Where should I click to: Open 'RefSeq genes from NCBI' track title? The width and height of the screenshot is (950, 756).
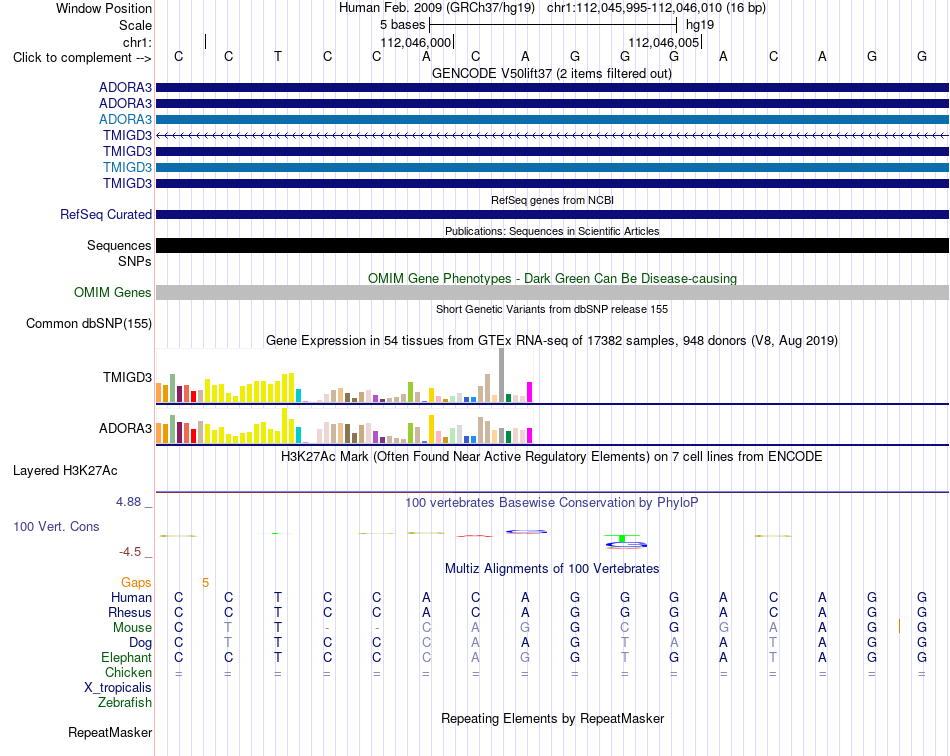coord(552,201)
